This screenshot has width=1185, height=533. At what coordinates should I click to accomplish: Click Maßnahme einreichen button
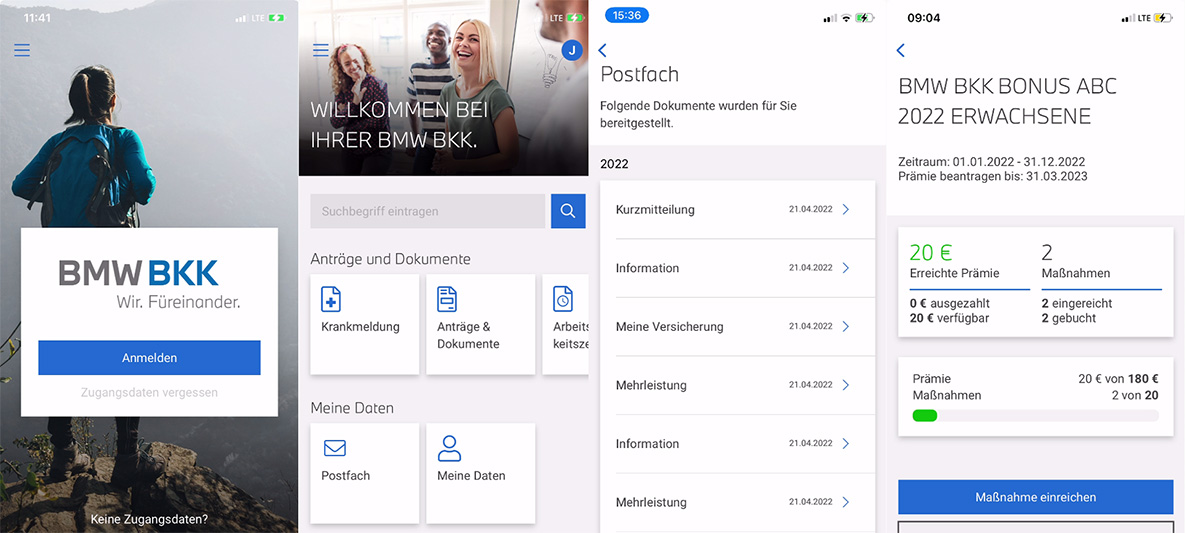pyautogui.click(x=1035, y=497)
